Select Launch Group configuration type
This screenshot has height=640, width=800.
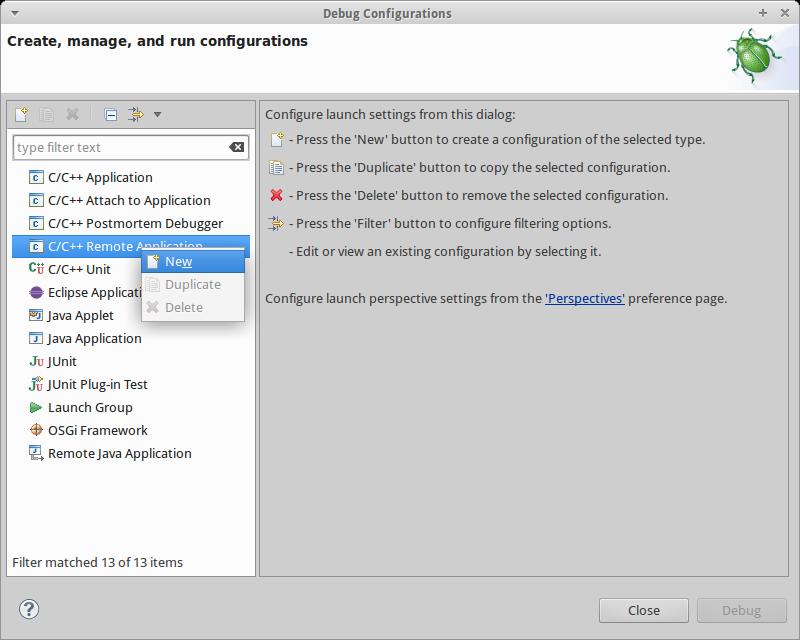131,407
